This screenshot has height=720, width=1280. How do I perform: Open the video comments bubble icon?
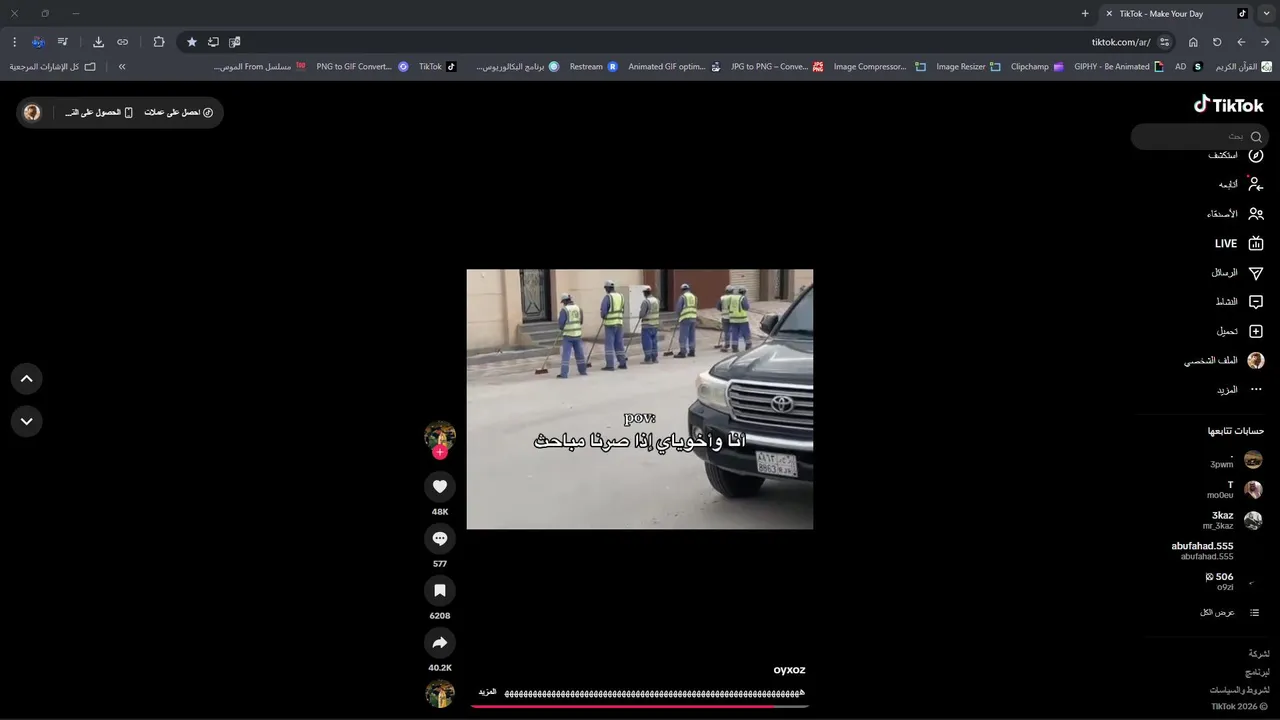tap(440, 538)
